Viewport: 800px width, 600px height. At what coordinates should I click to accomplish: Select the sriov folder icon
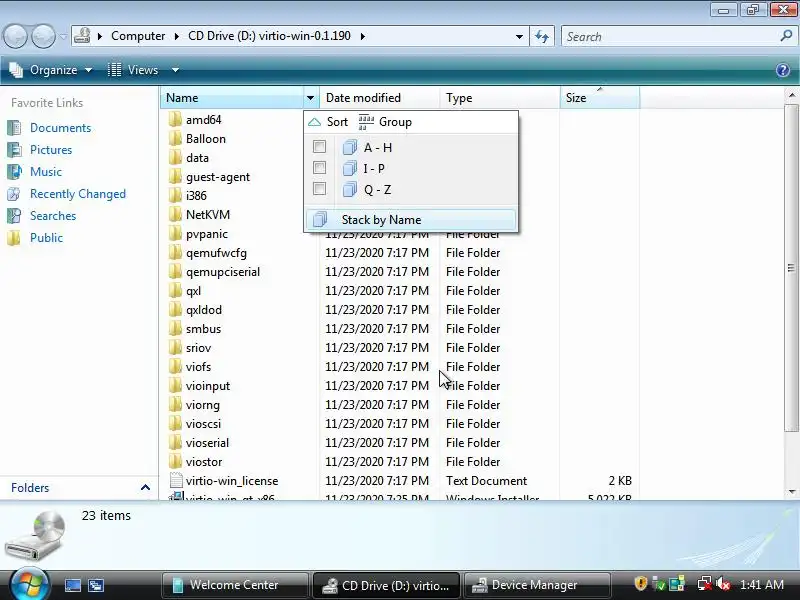tap(175, 347)
